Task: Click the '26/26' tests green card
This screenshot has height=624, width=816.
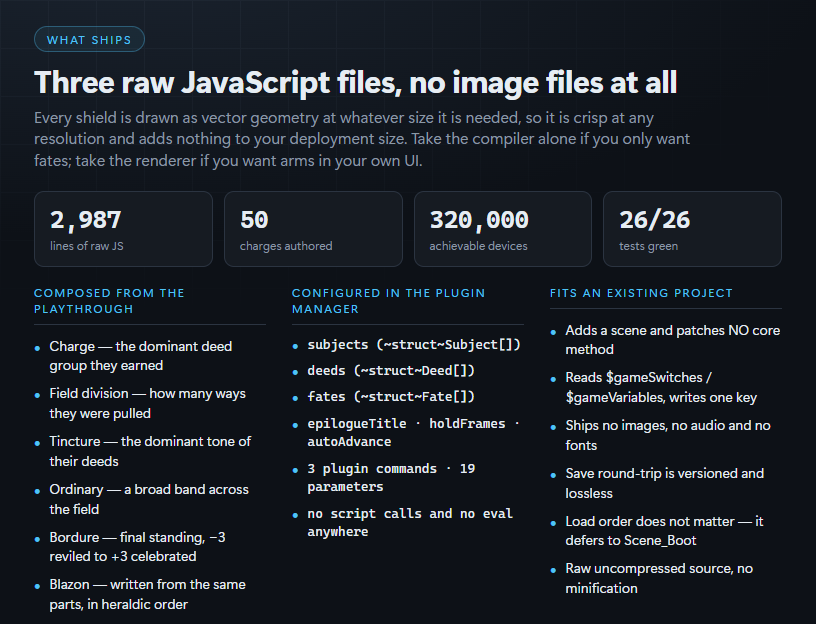Action: [692, 229]
